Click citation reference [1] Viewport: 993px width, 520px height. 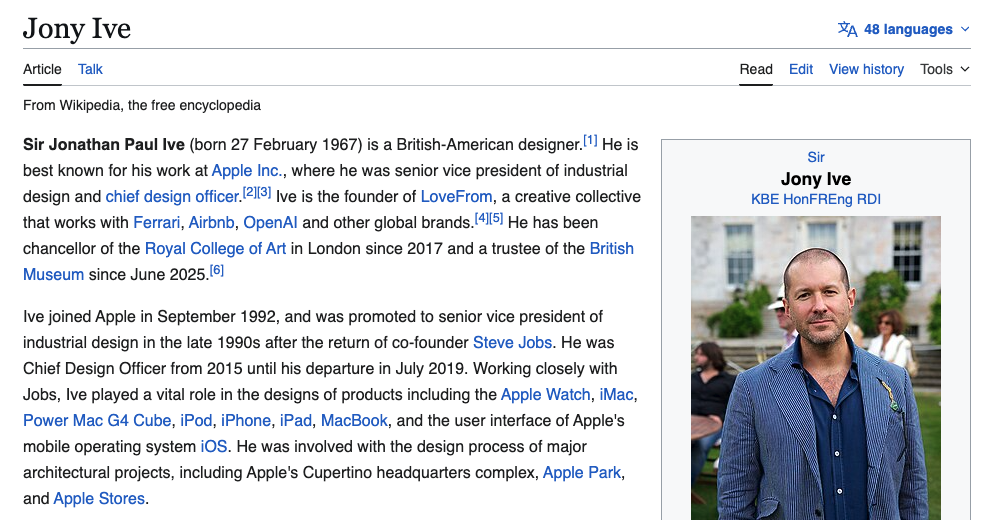coord(590,140)
